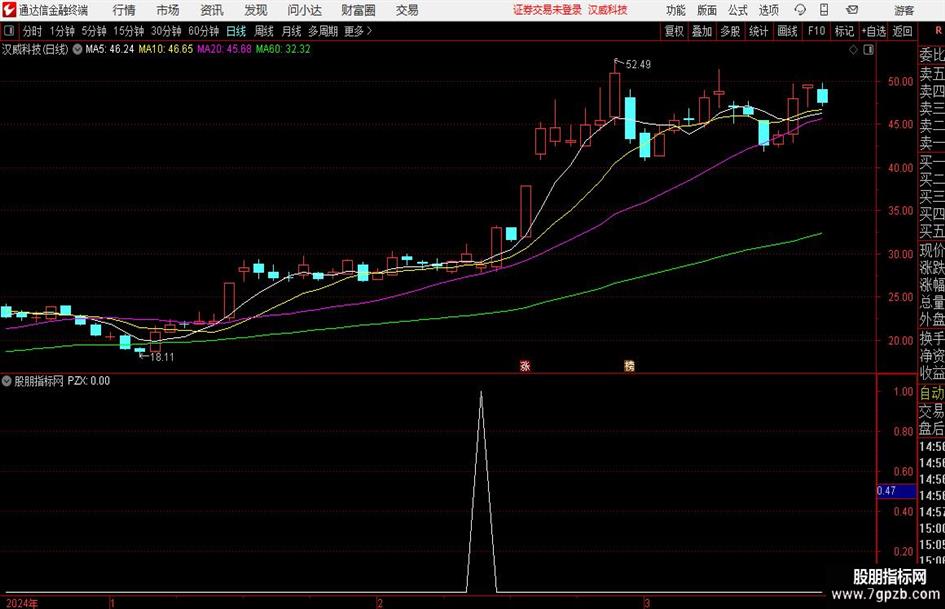Click the 标记 mark button
945x609 pixels.
click(844, 31)
